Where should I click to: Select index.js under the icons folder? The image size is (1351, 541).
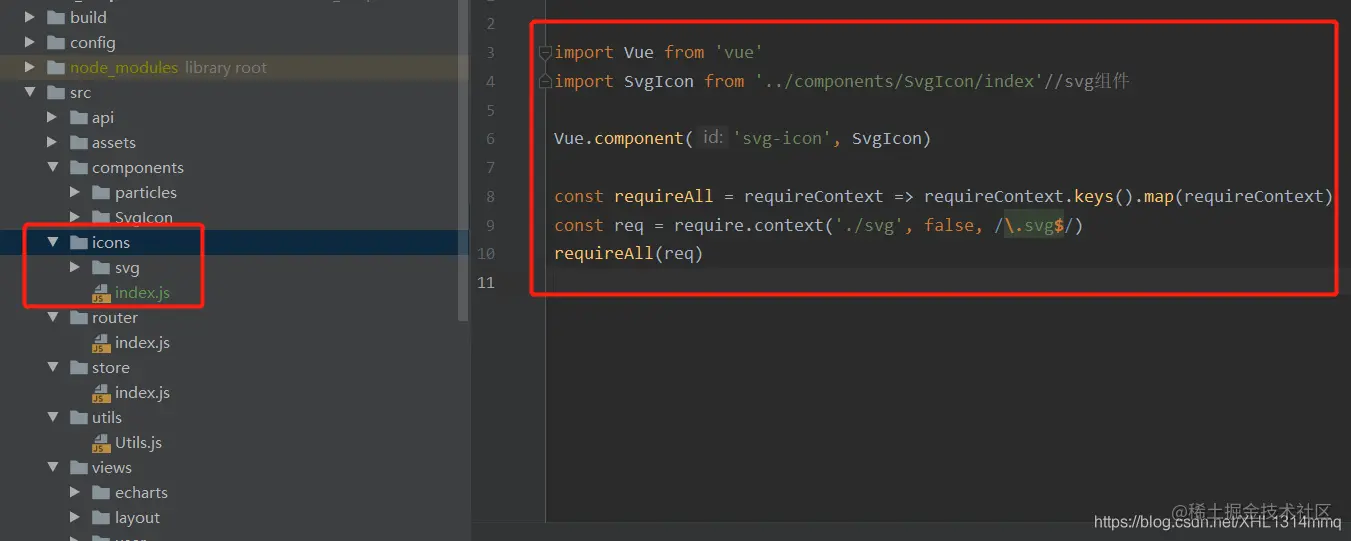(x=142, y=293)
